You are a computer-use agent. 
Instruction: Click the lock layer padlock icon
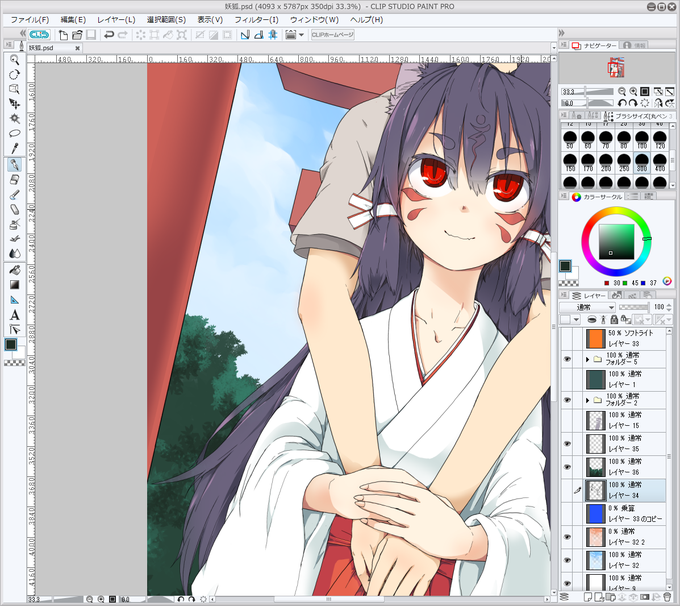coord(614,320)
